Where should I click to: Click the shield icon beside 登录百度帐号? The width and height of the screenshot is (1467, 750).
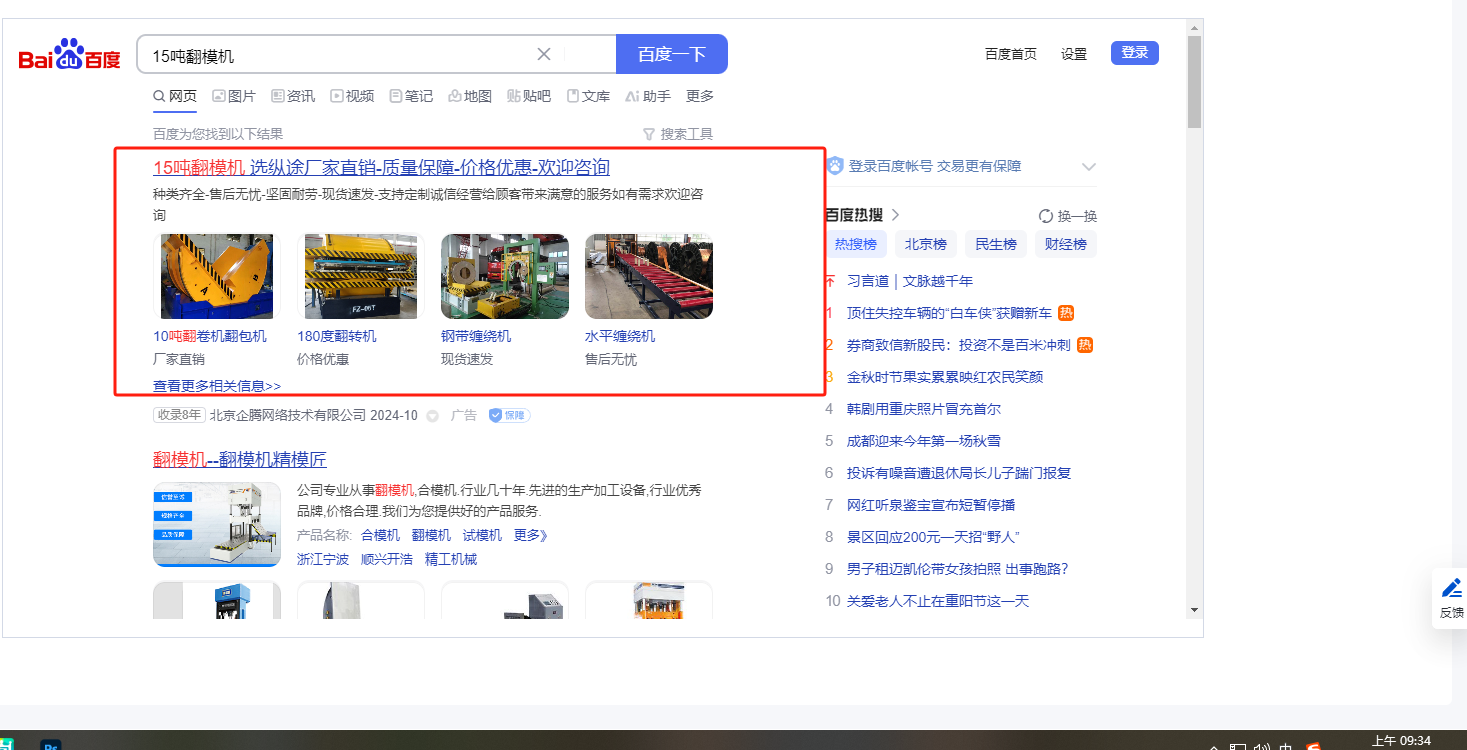835,166
